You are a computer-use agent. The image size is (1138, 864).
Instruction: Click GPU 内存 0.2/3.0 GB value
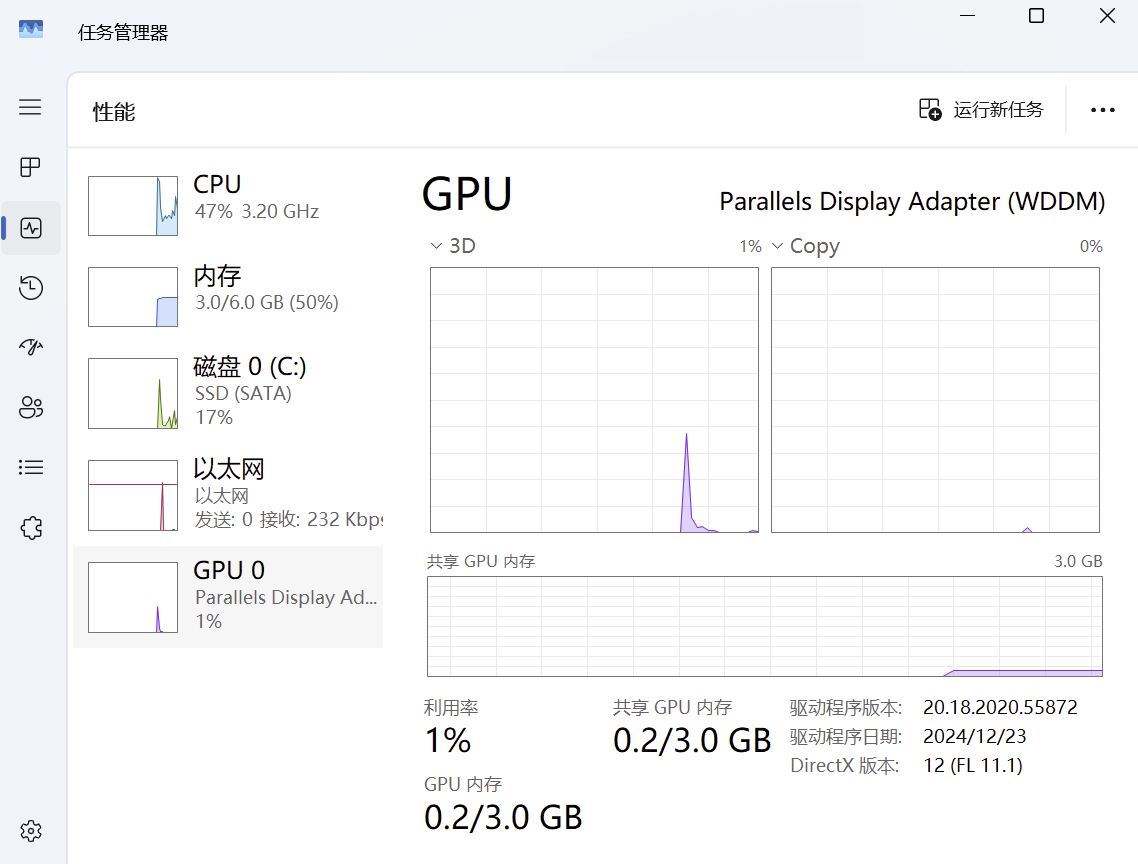(503, 818)
